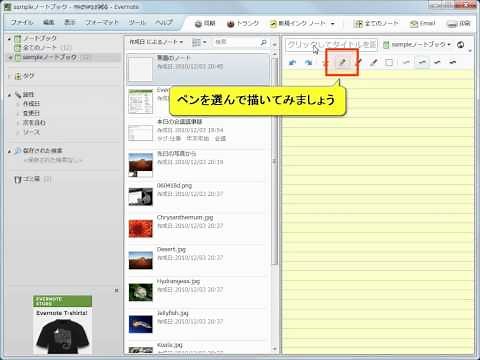Open the Desert.jpg note

coord(197,260)
